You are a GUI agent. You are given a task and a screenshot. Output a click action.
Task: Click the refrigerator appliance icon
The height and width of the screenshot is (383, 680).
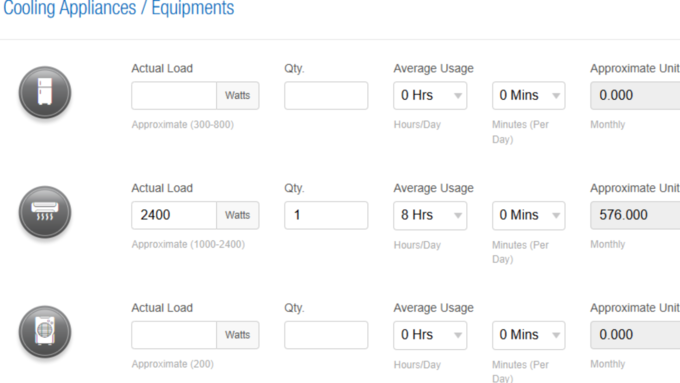(45, 92)
